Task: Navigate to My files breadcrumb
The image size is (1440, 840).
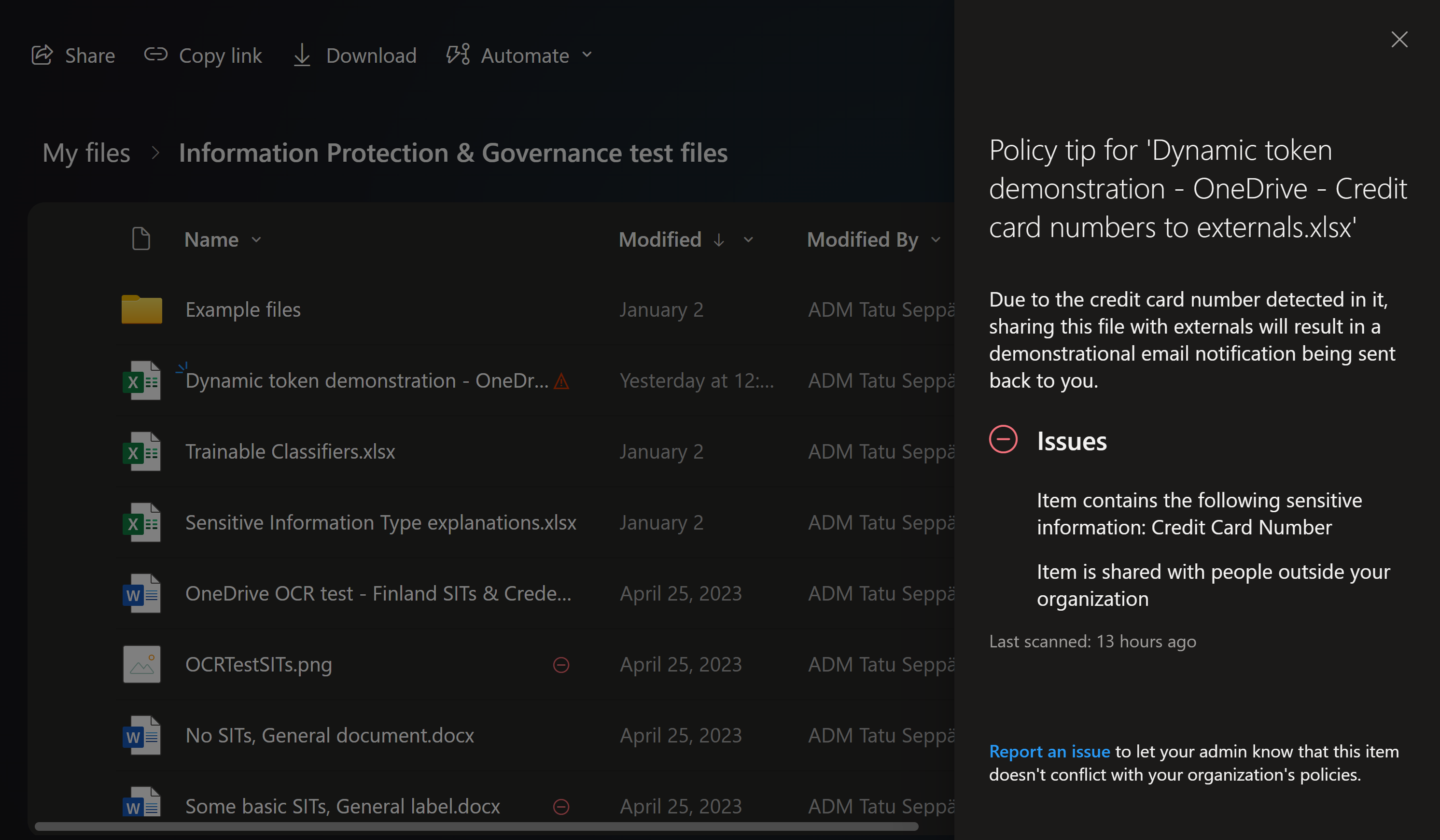Action: point(86,153)
